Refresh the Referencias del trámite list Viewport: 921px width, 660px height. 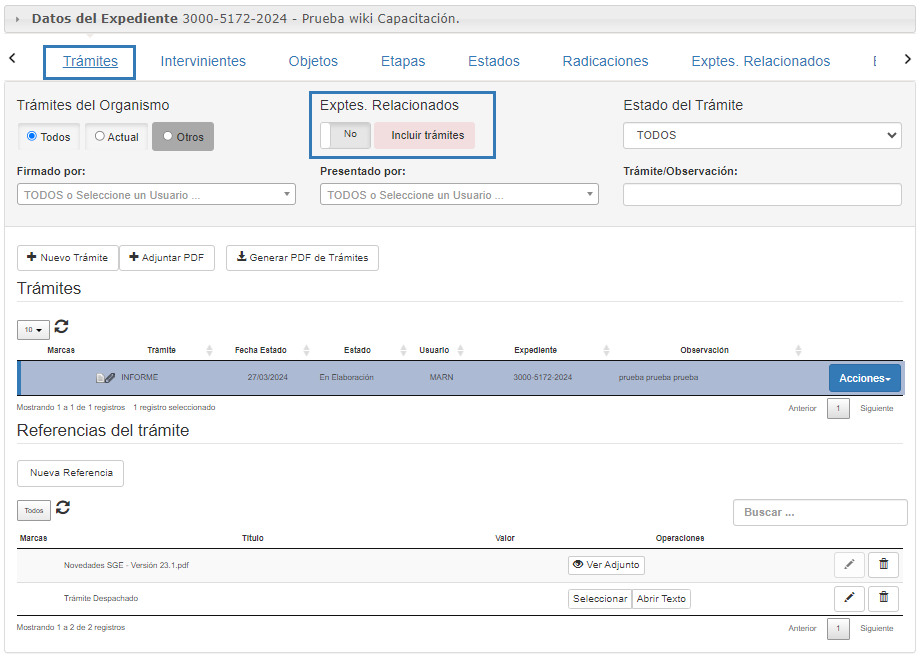63,508
